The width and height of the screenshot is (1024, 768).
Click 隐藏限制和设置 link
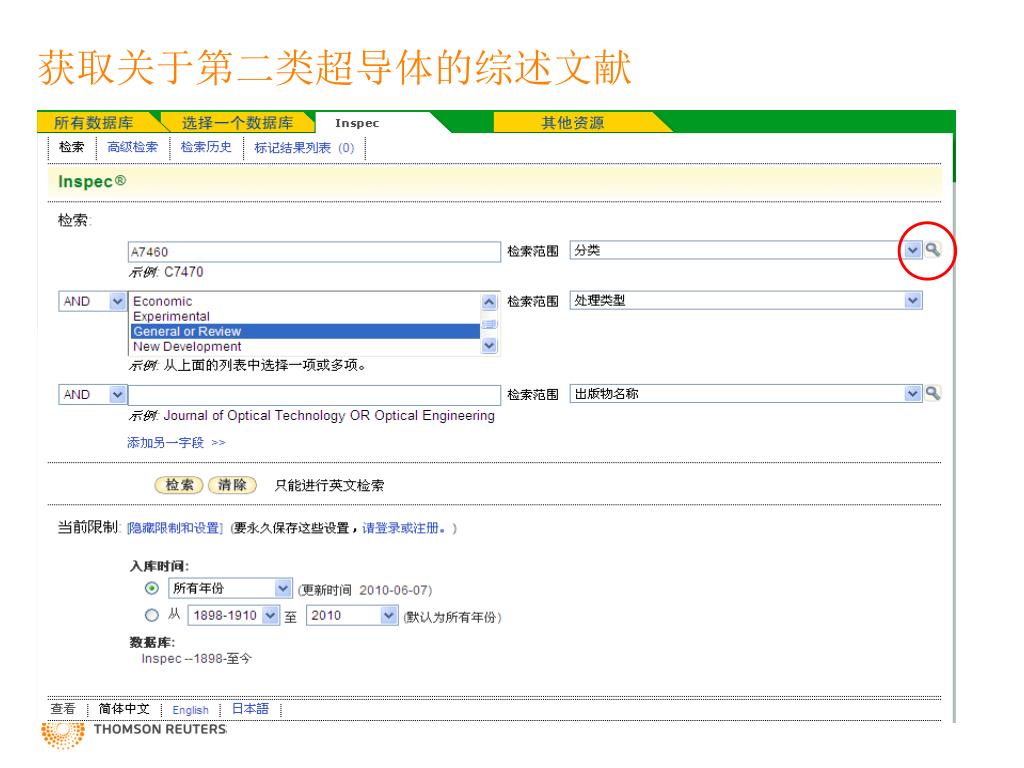point(174,528)
